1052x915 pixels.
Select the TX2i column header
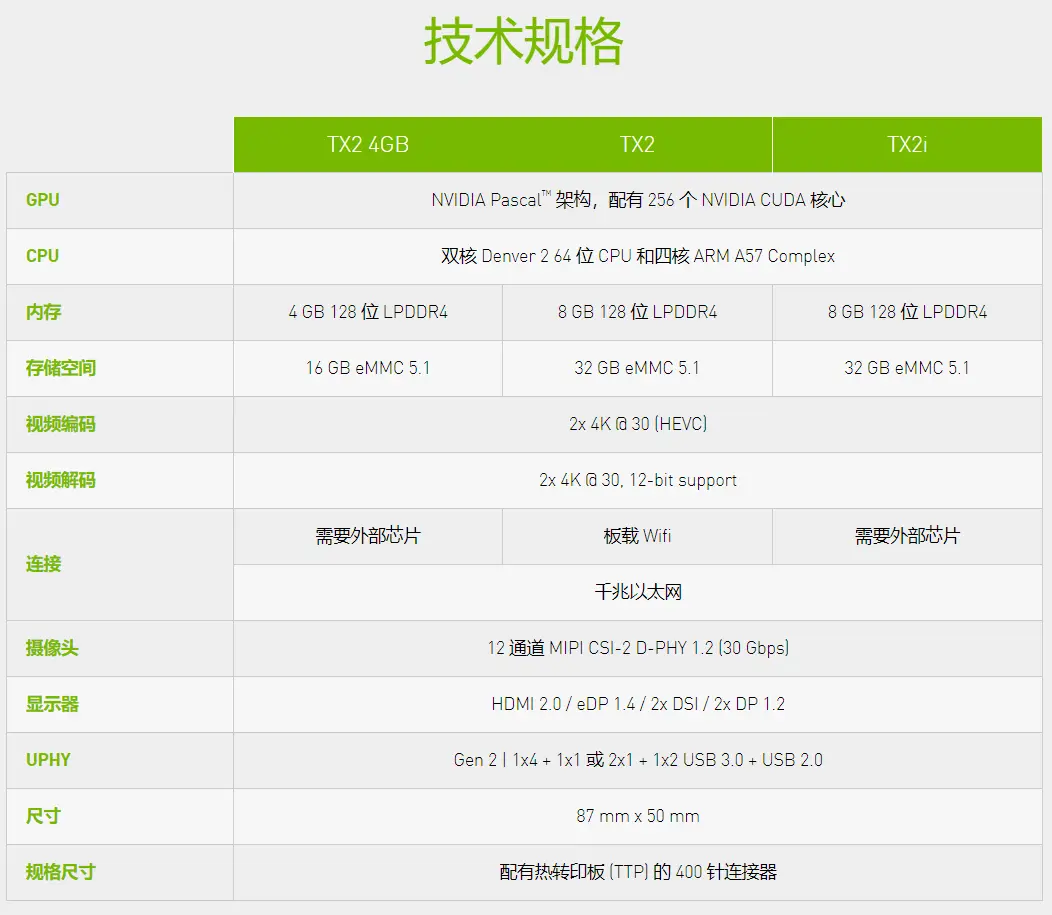point(906,144)
